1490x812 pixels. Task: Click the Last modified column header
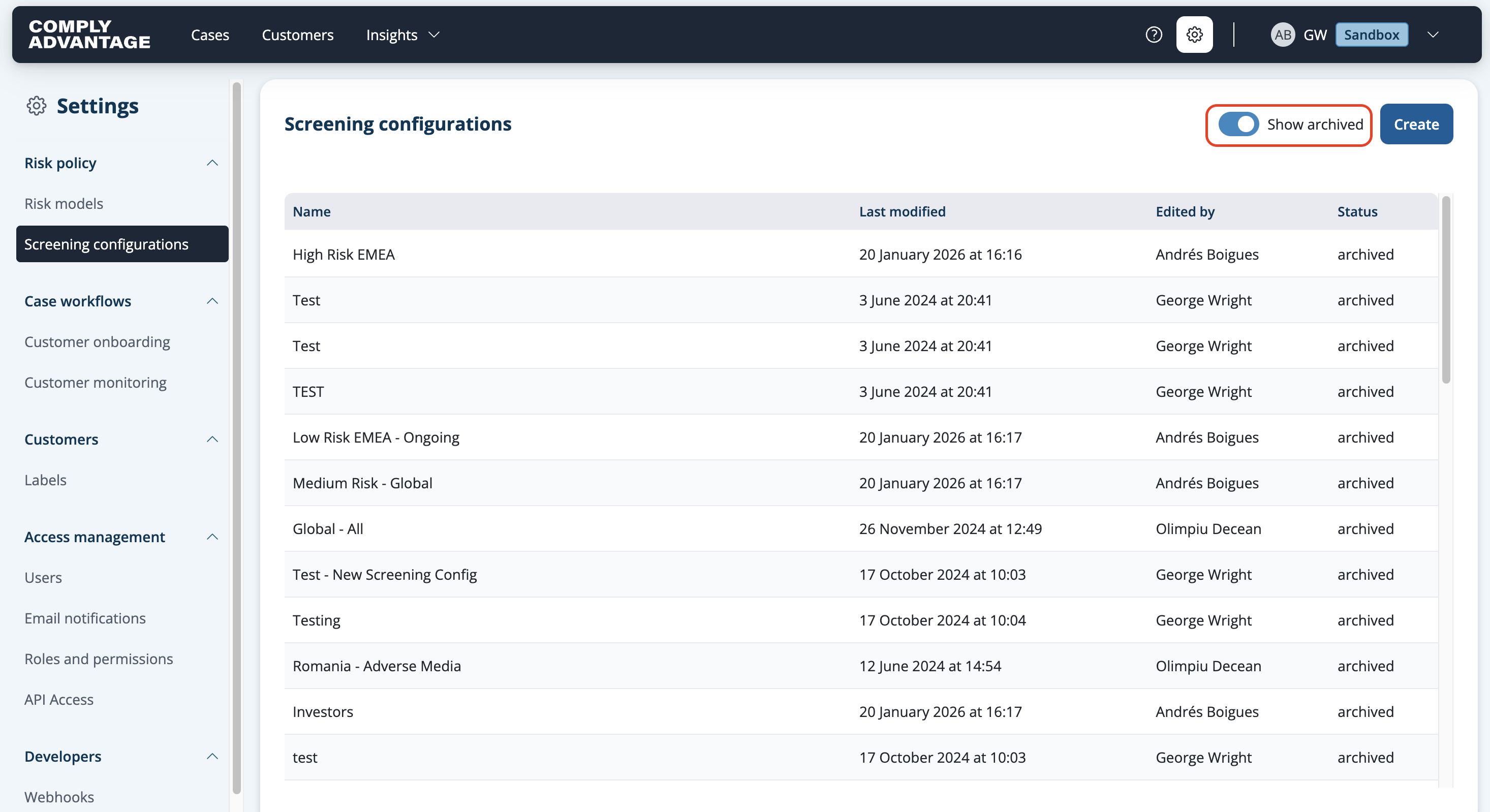tap(903, 212)
